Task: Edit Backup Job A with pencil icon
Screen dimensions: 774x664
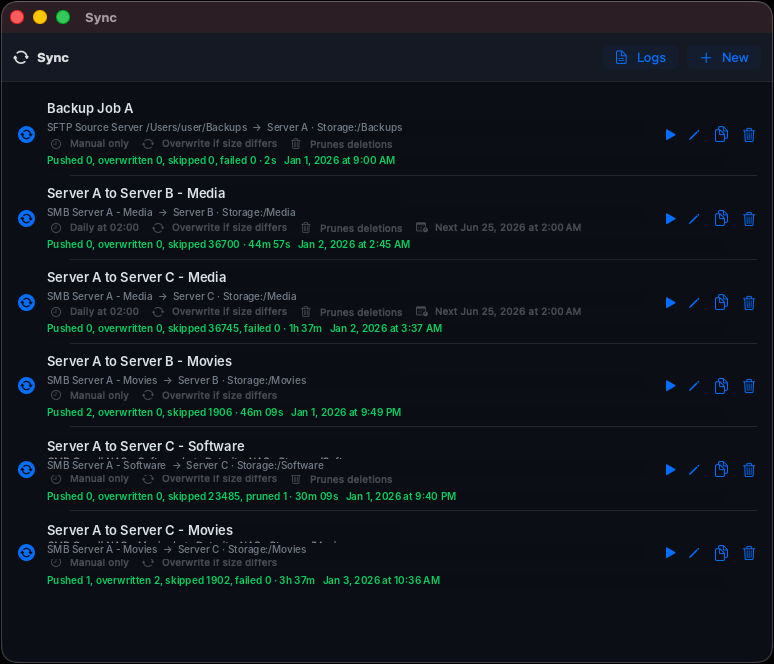Action: (694, 135)
